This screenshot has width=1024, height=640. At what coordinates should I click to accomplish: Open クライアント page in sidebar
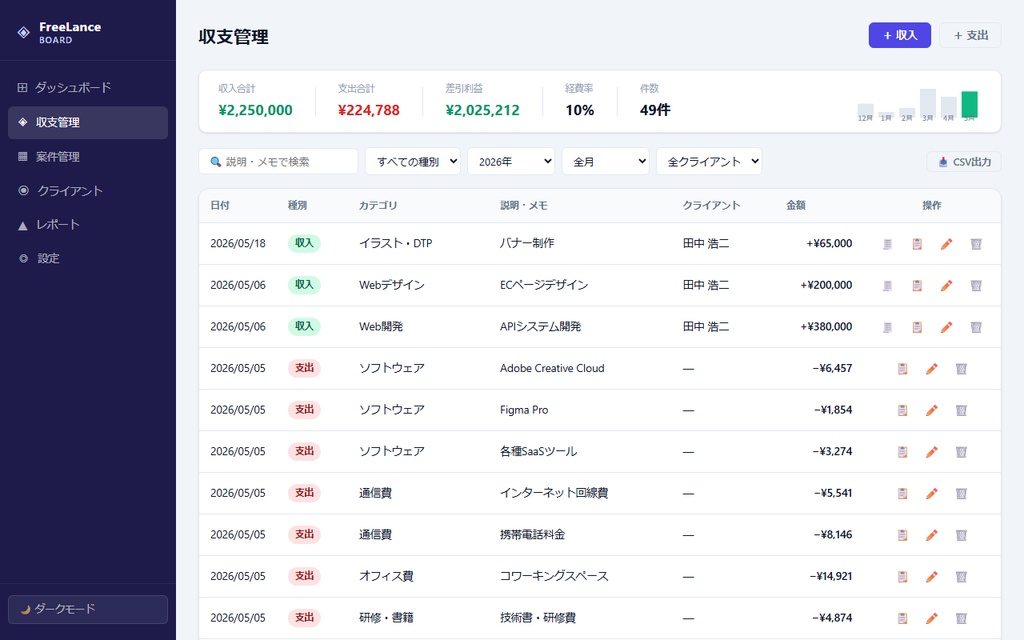point(88,191)
